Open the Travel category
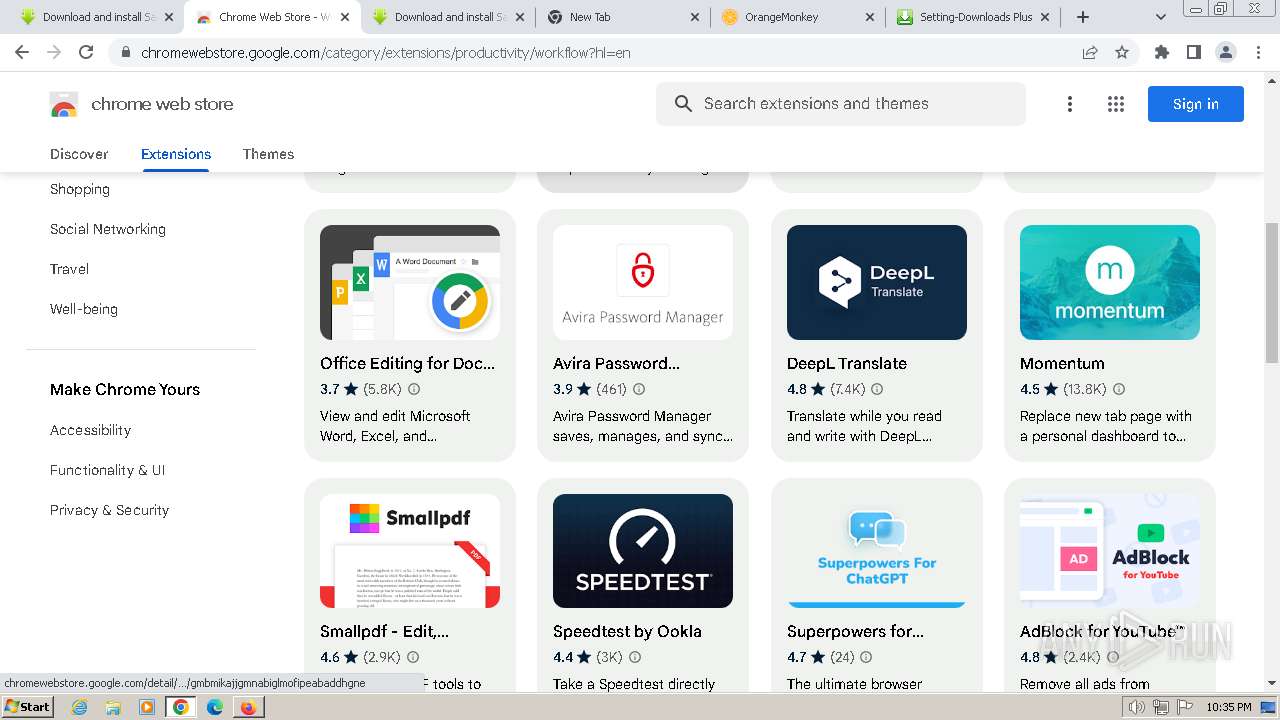Image resolution: width=1280 pixels, height=720 pixels. 69,269
